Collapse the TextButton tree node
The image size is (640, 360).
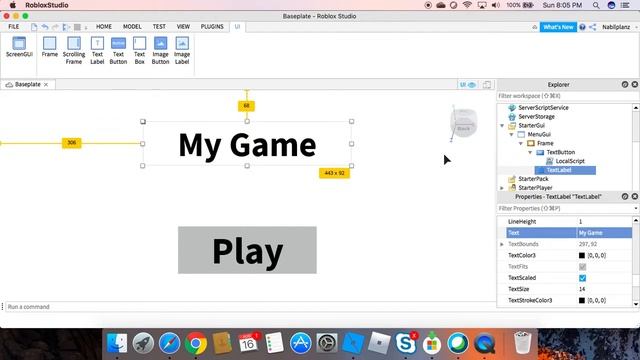point(530,152)
